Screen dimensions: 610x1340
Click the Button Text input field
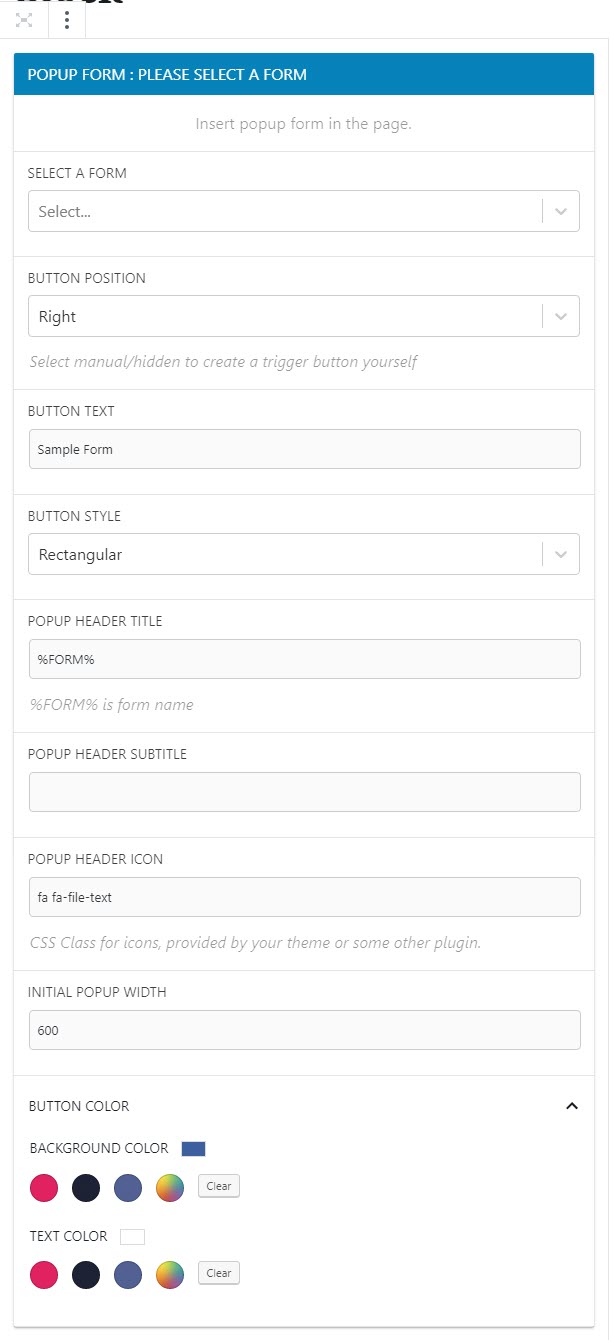click(305, 449)
